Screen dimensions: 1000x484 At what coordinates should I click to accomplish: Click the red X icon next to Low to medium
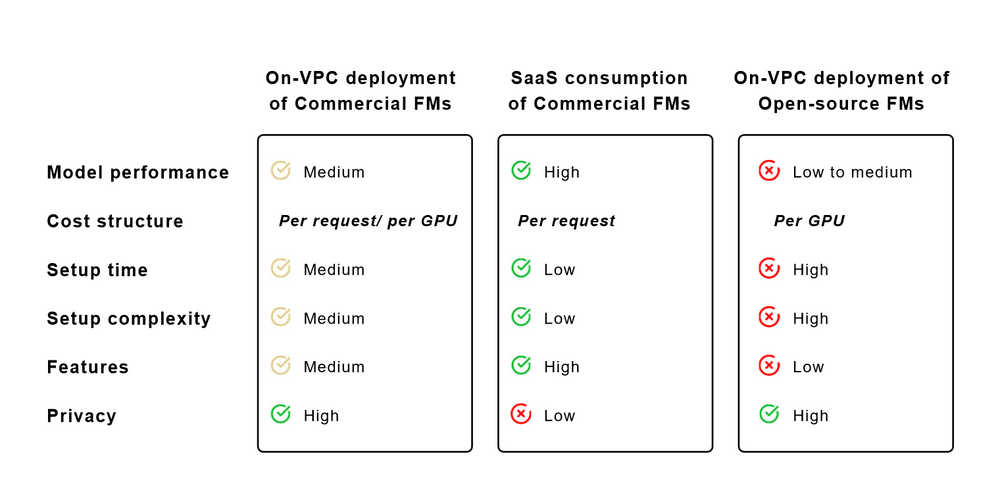pos(769,171)
